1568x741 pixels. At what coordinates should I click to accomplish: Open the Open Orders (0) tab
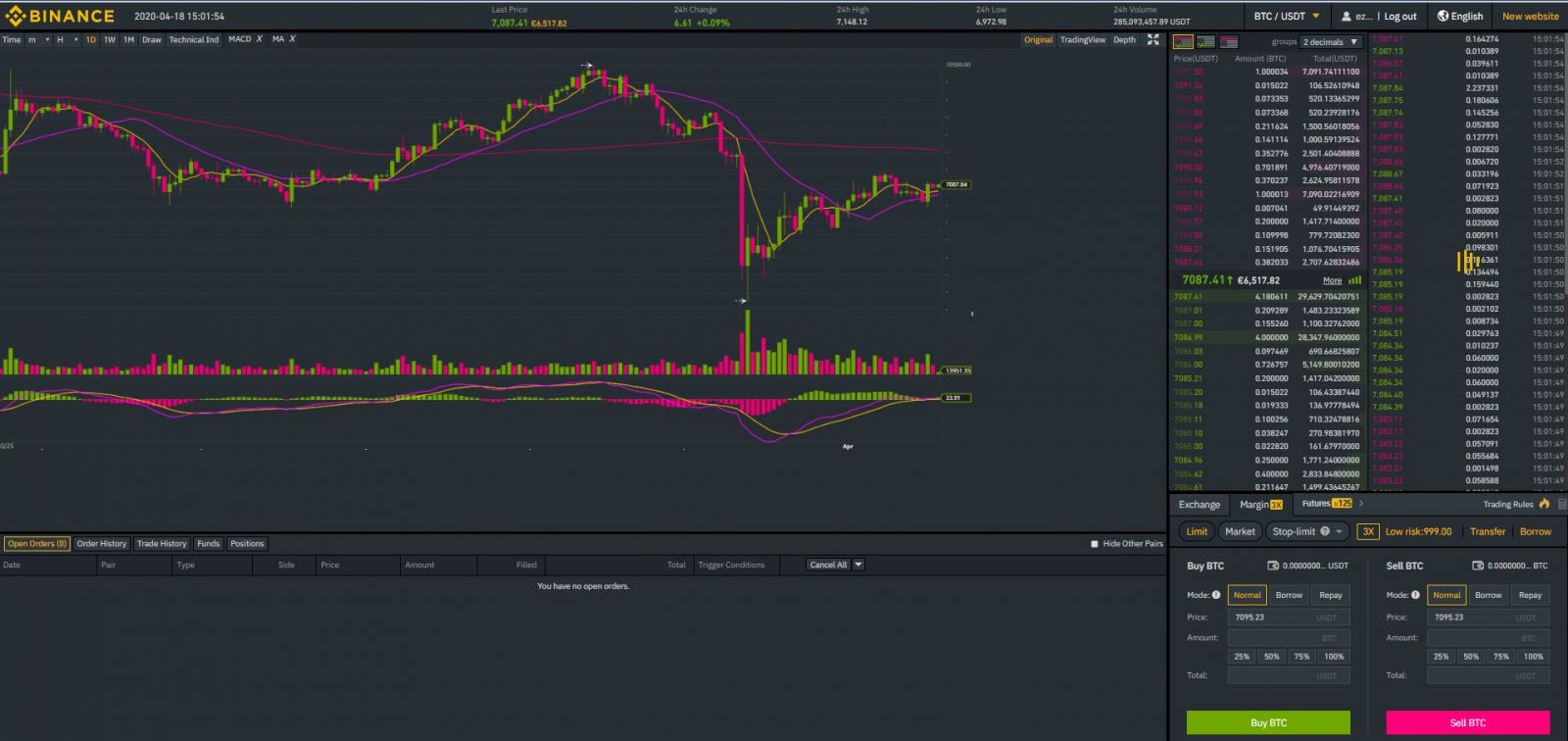click(37, 544)
